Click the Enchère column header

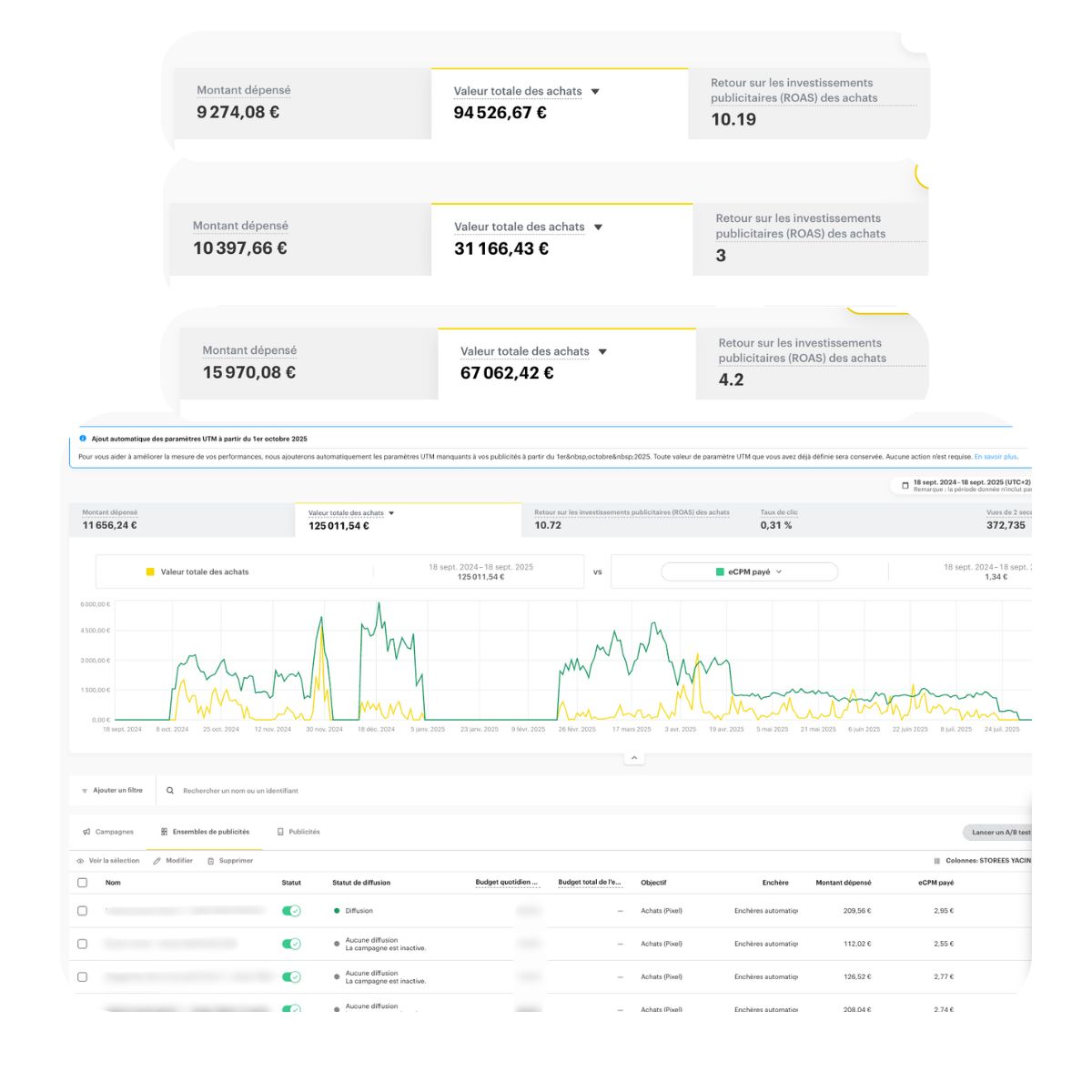pyautogui.click(x=775, y=883)
